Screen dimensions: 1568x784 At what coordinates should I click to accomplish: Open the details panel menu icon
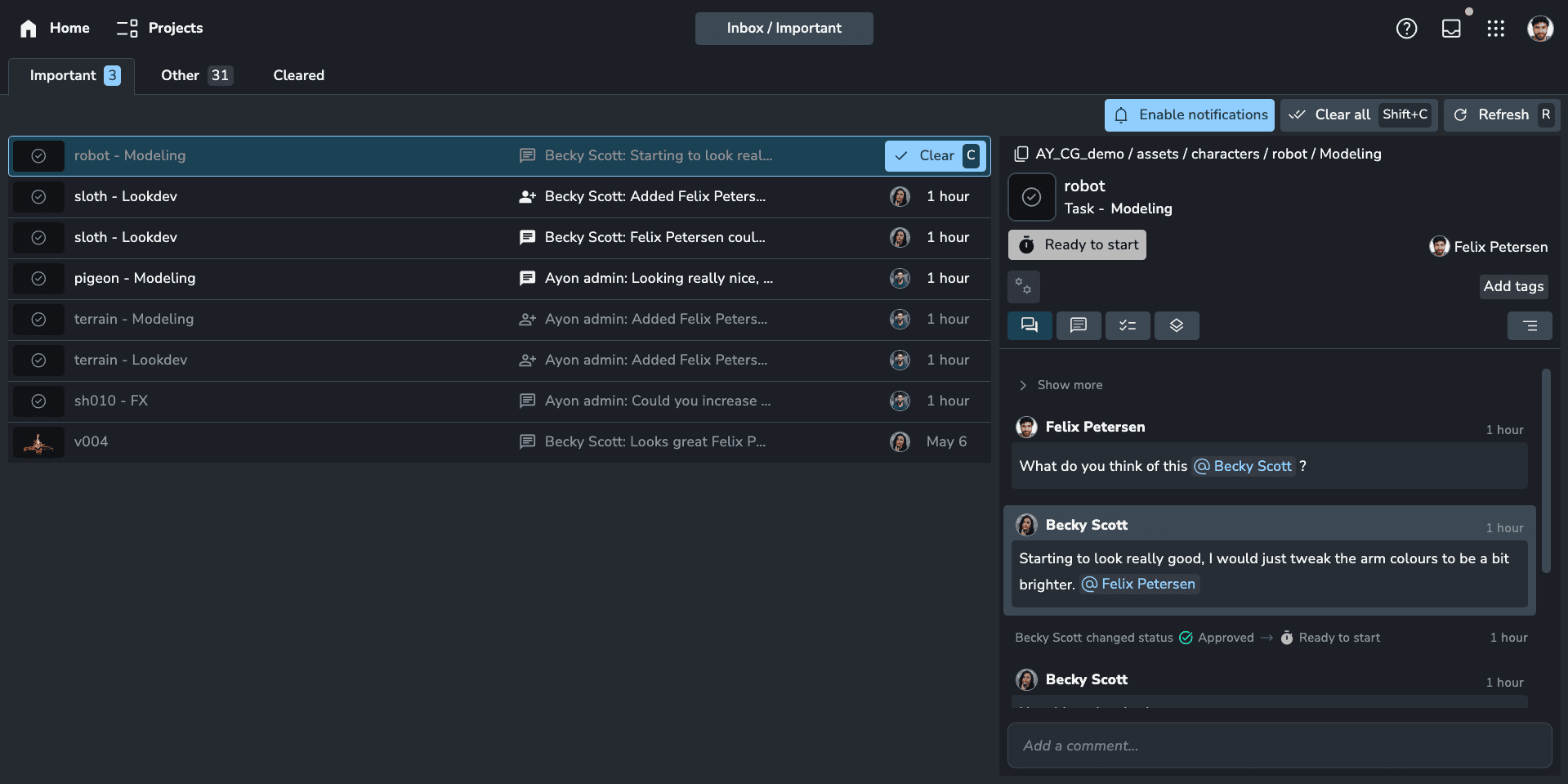click(1530, 325)
